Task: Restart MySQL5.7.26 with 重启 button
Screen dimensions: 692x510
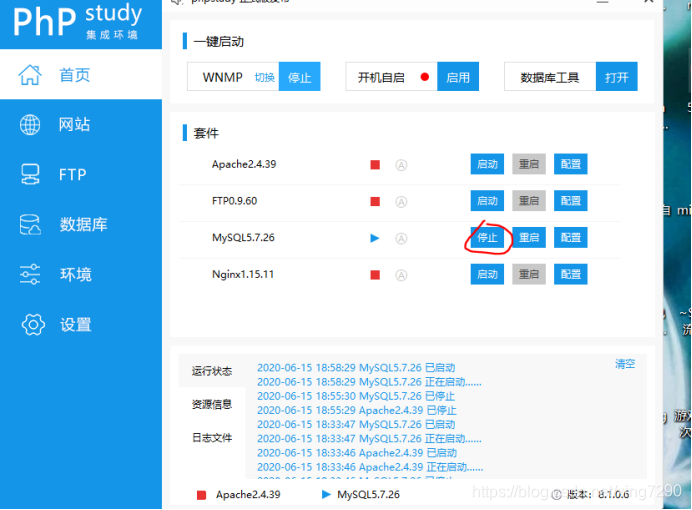Action: 529,237
